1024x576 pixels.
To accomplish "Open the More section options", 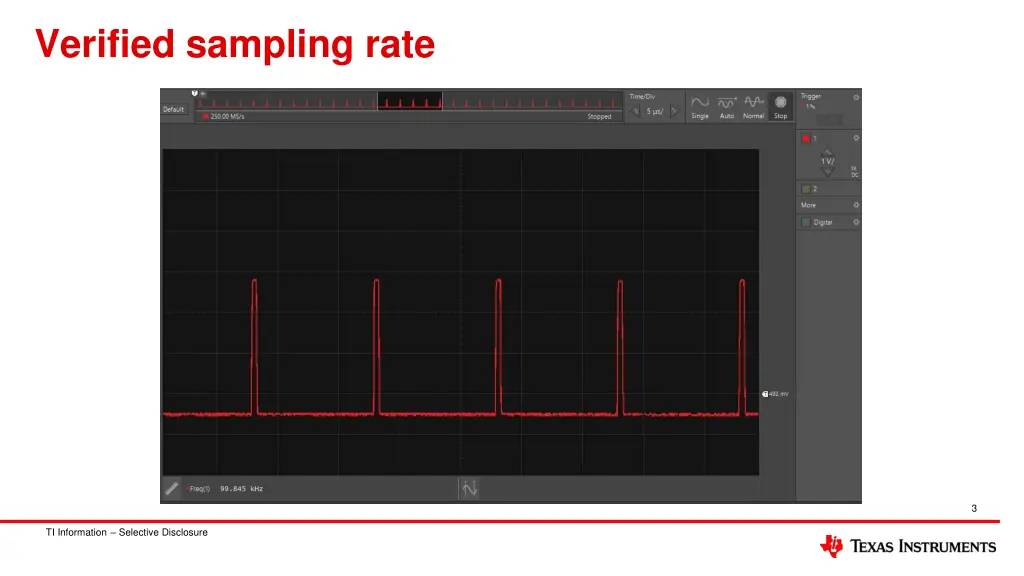I will [x=855, y=204].
